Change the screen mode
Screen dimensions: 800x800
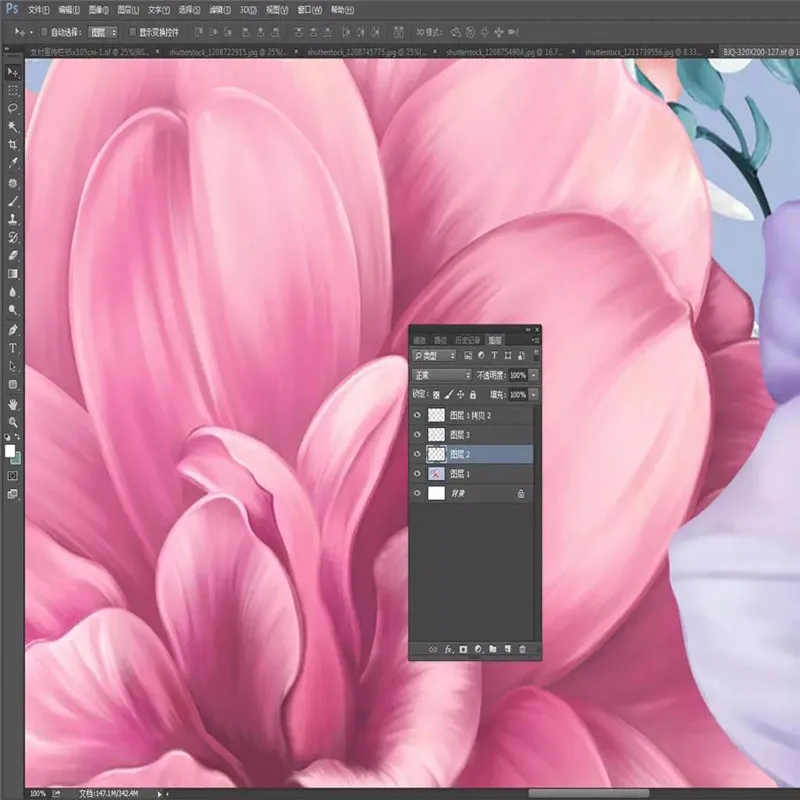(x=13, y=494)
